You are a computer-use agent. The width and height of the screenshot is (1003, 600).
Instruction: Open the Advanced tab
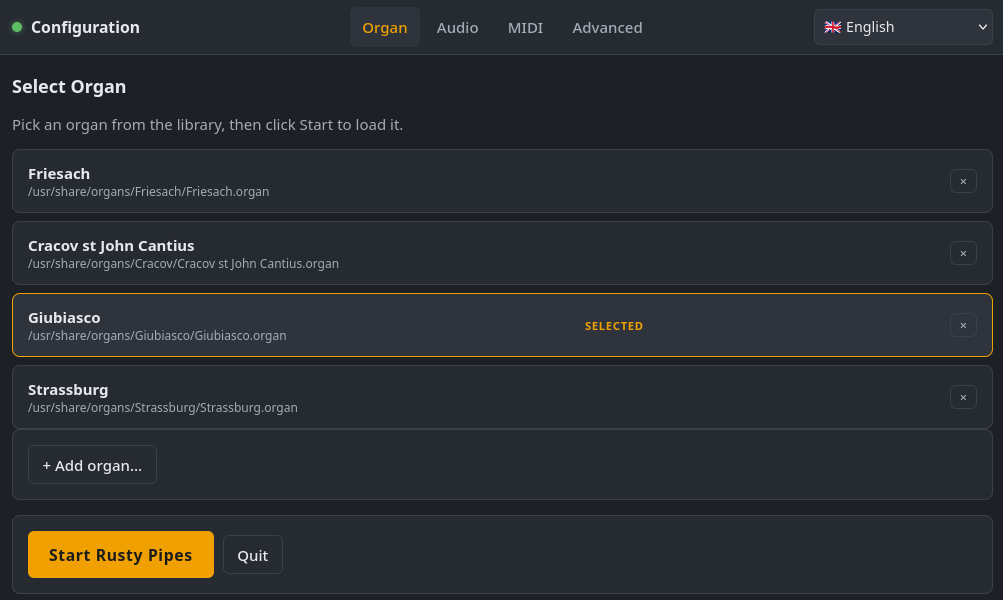[607, 28]
